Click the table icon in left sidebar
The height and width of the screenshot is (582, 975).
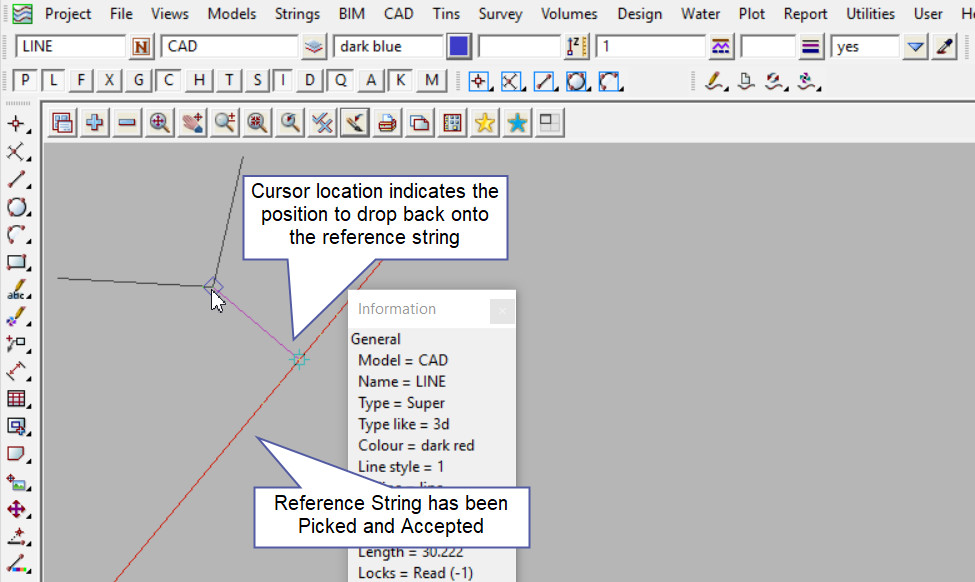coord(17,399)
